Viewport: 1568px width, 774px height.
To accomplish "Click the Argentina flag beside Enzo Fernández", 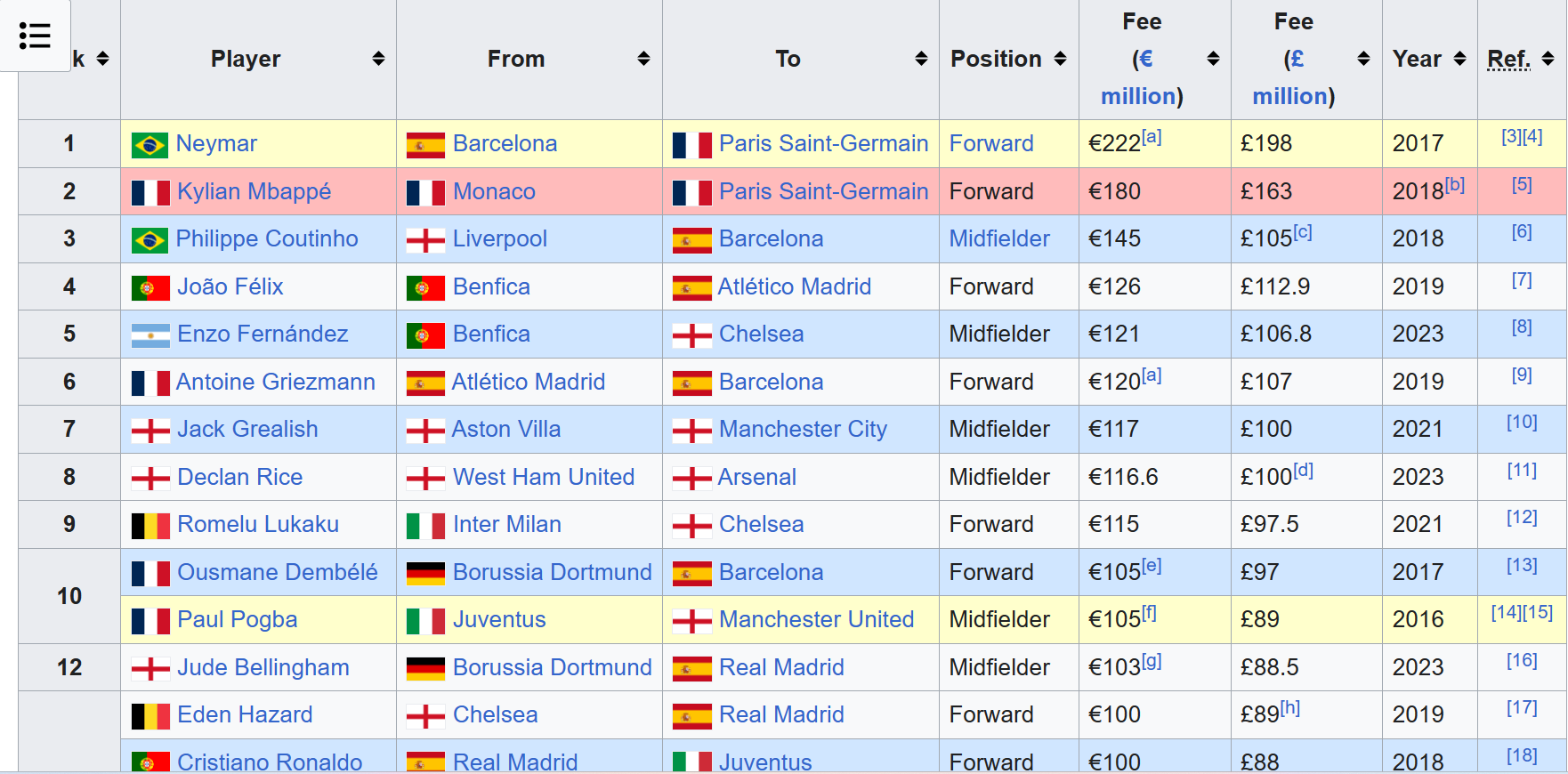I will (x=150, y=335).
